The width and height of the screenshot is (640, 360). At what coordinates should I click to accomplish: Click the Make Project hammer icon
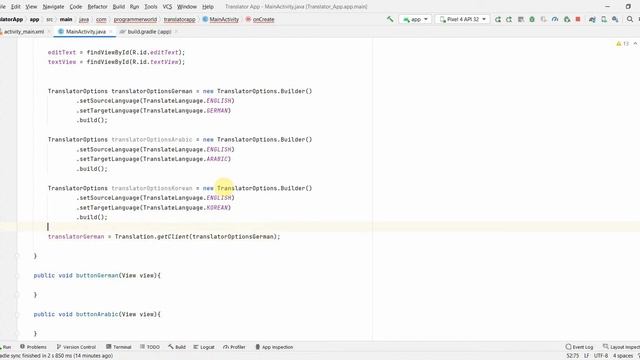(390, 19)
